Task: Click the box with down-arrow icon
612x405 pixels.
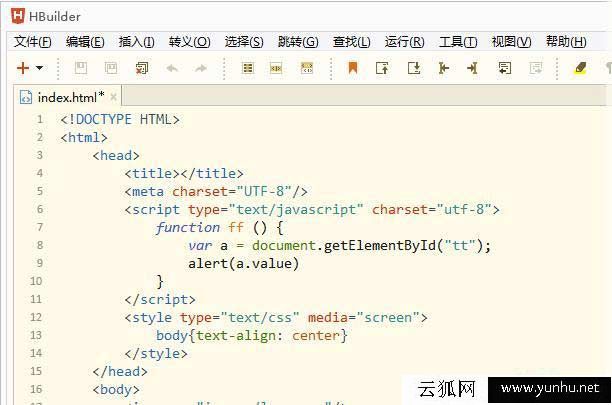Action: (414, 68)
